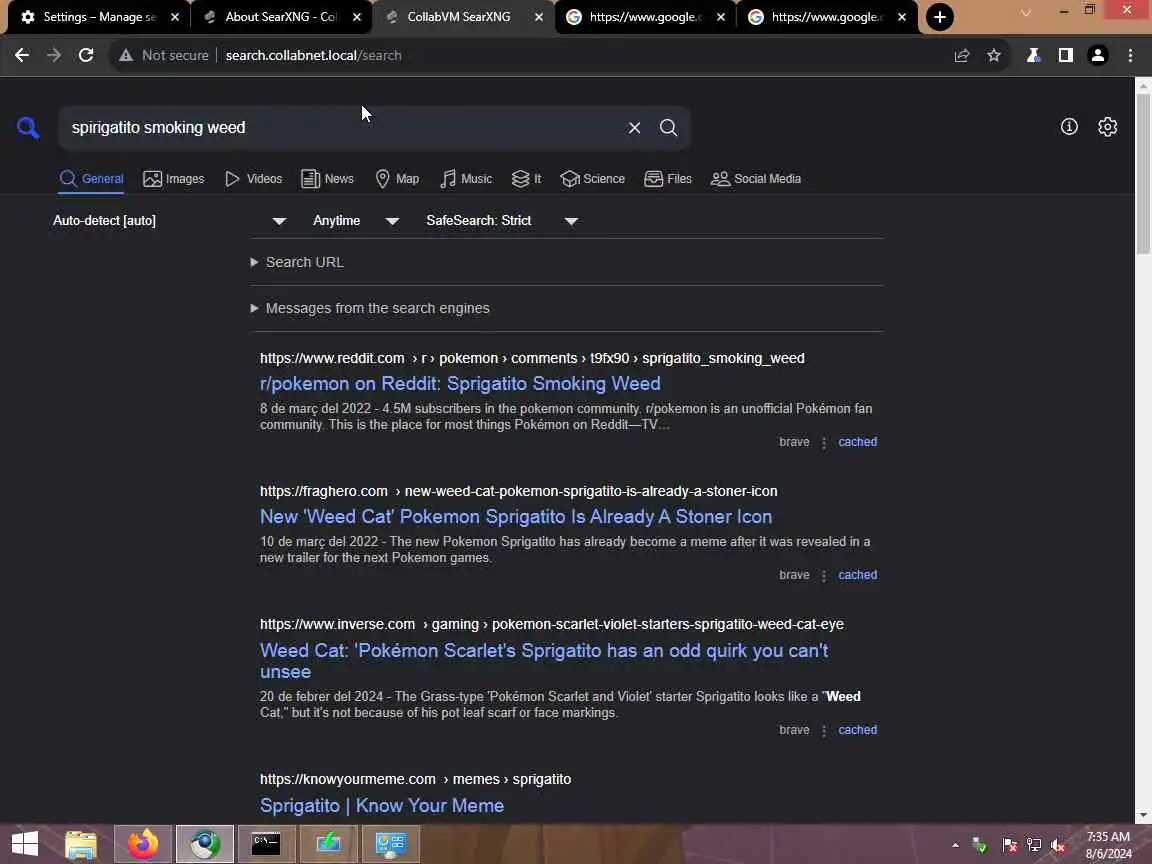Viewport: 1152px width, 864px height.
Task: Expand Messages from the search engines
Action: (370, 309)
